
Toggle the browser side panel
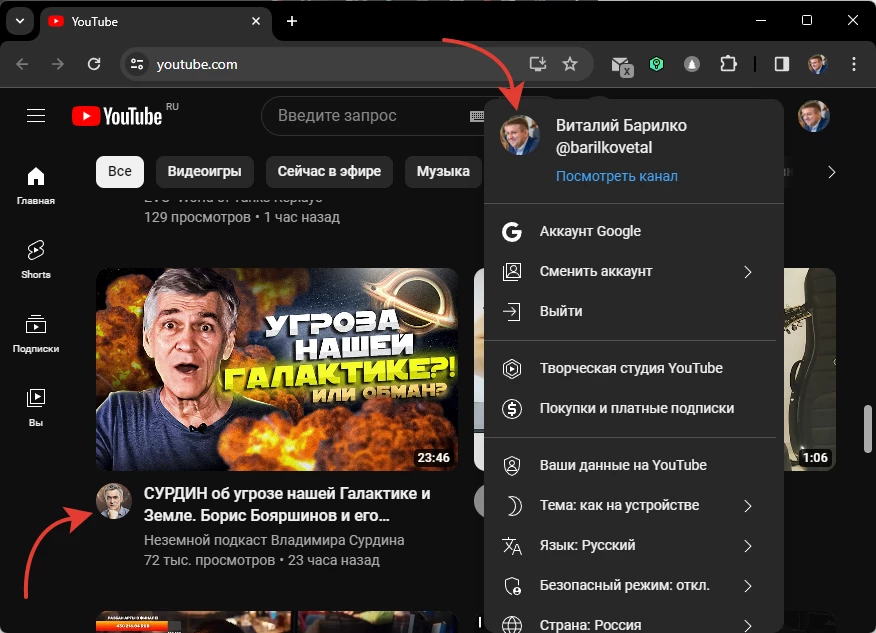[x=782, y=64]
